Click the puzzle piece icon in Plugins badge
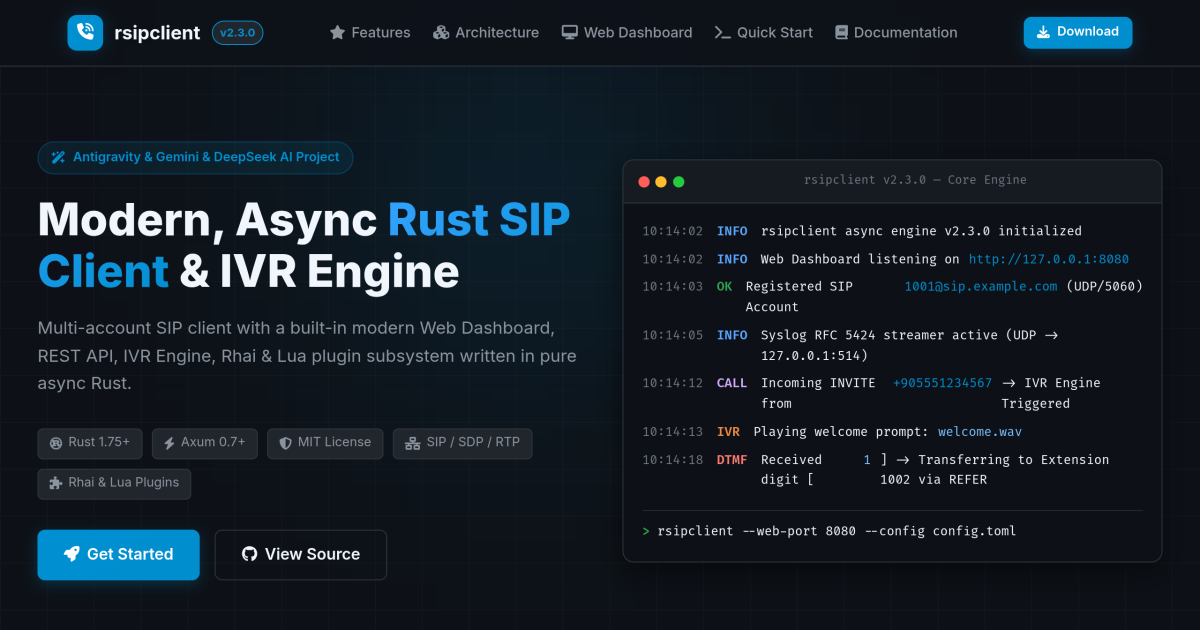This screenshot has height=630, width=1200. pos(56,483)
